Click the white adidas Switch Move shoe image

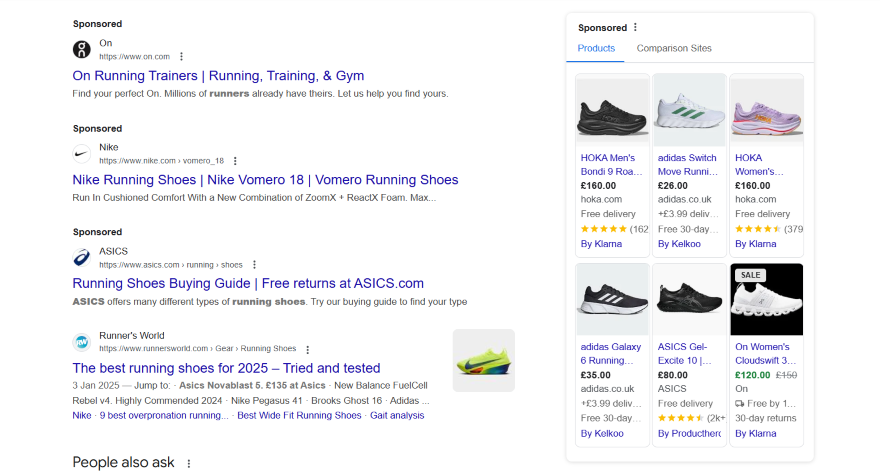[690, 111]
